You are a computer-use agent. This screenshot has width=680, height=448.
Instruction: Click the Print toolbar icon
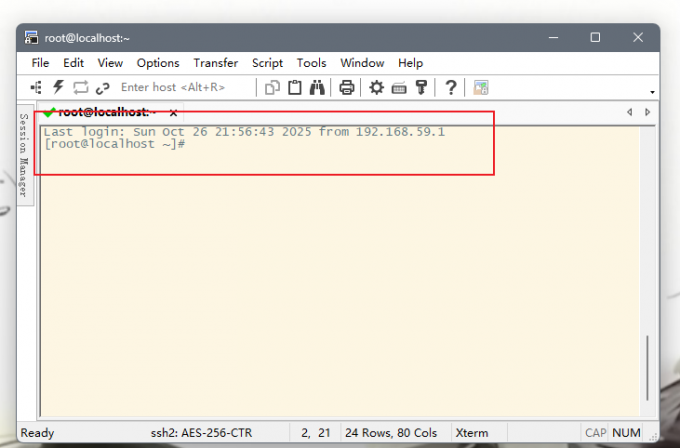click(x=346, y=88)
